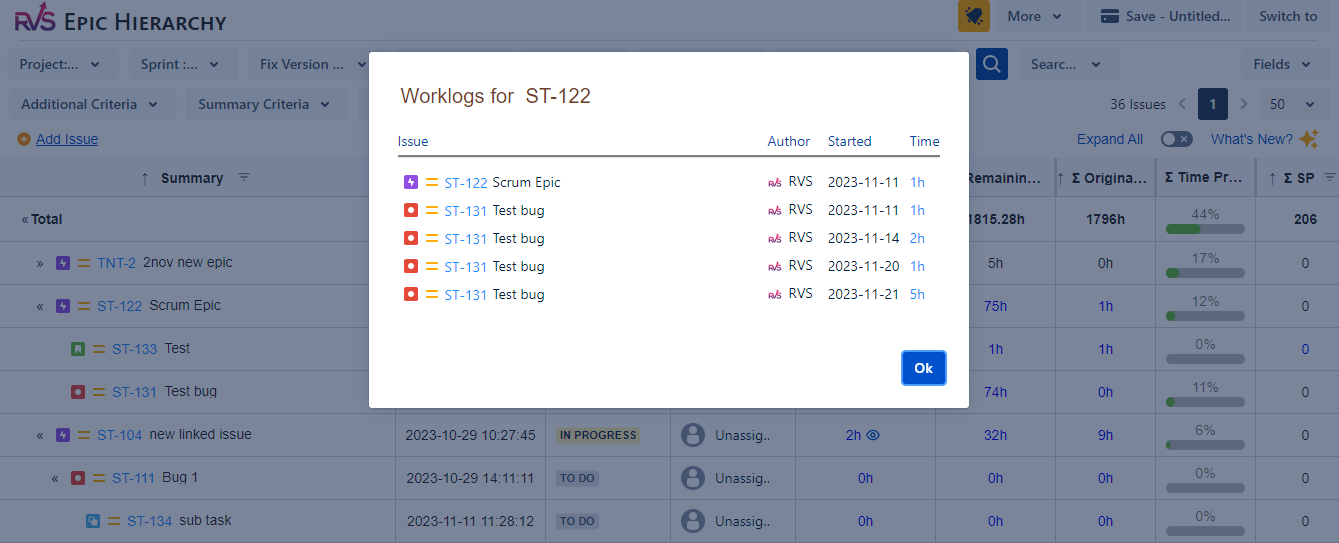1339x543 pixels.
Task: Click the sparkle icon beside What's New
Action: 1309,139
